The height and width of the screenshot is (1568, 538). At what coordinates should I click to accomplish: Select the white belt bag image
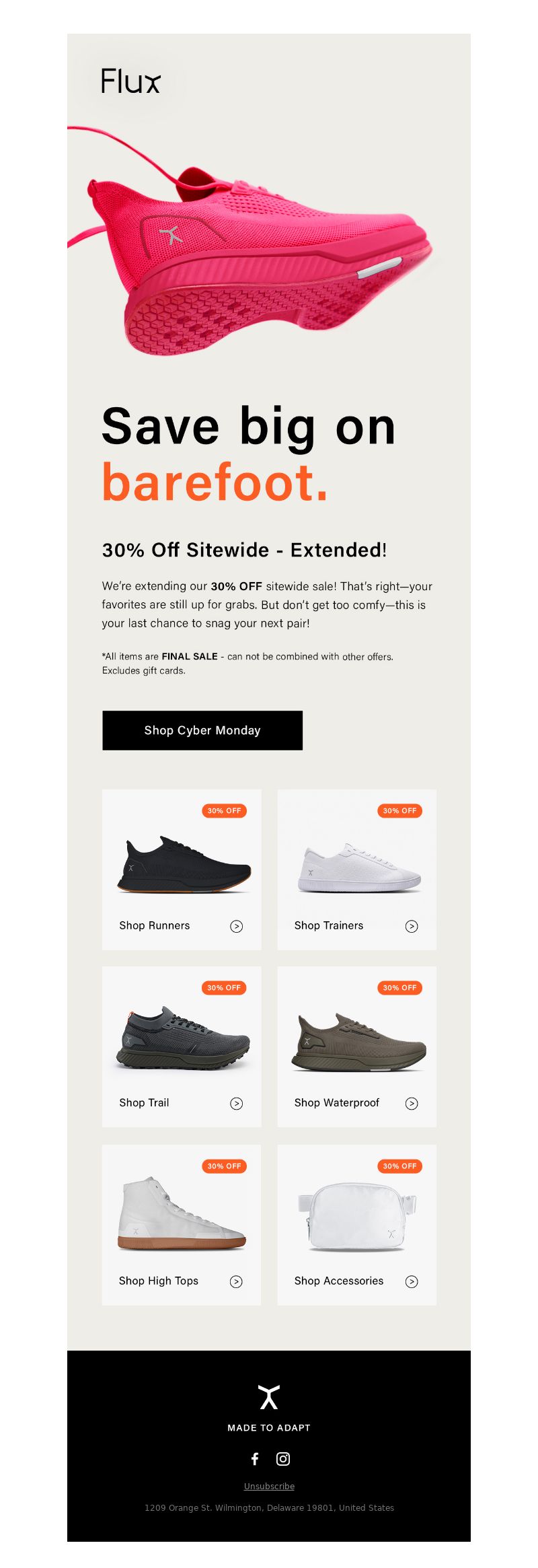(357, 1217)
